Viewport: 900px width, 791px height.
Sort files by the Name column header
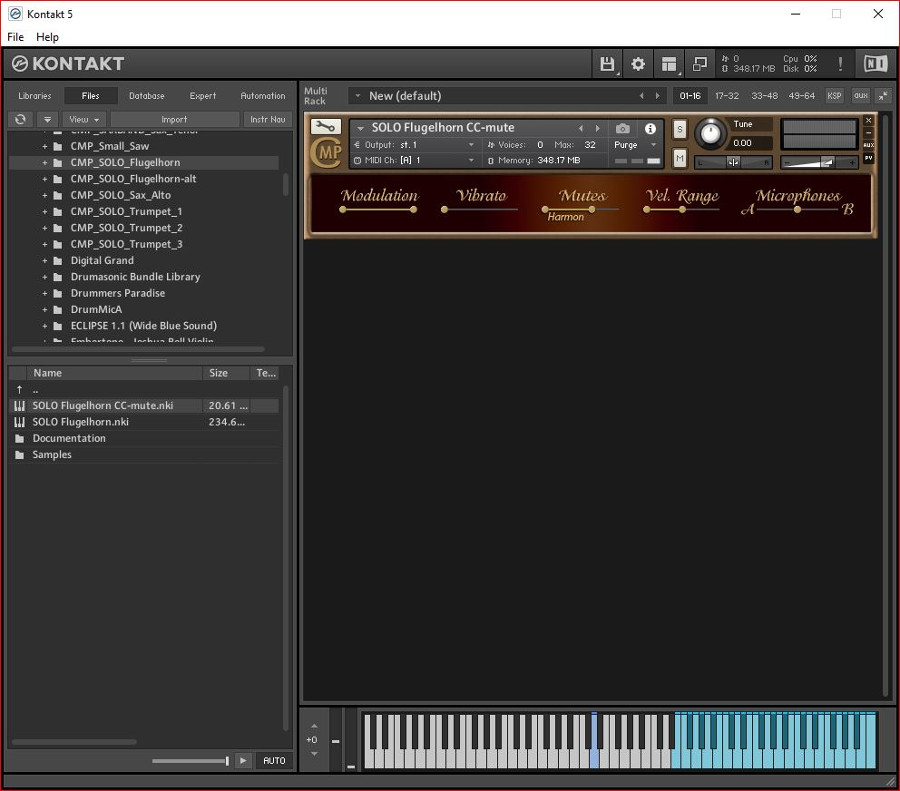pyautogui.click(x=115, y=373)
